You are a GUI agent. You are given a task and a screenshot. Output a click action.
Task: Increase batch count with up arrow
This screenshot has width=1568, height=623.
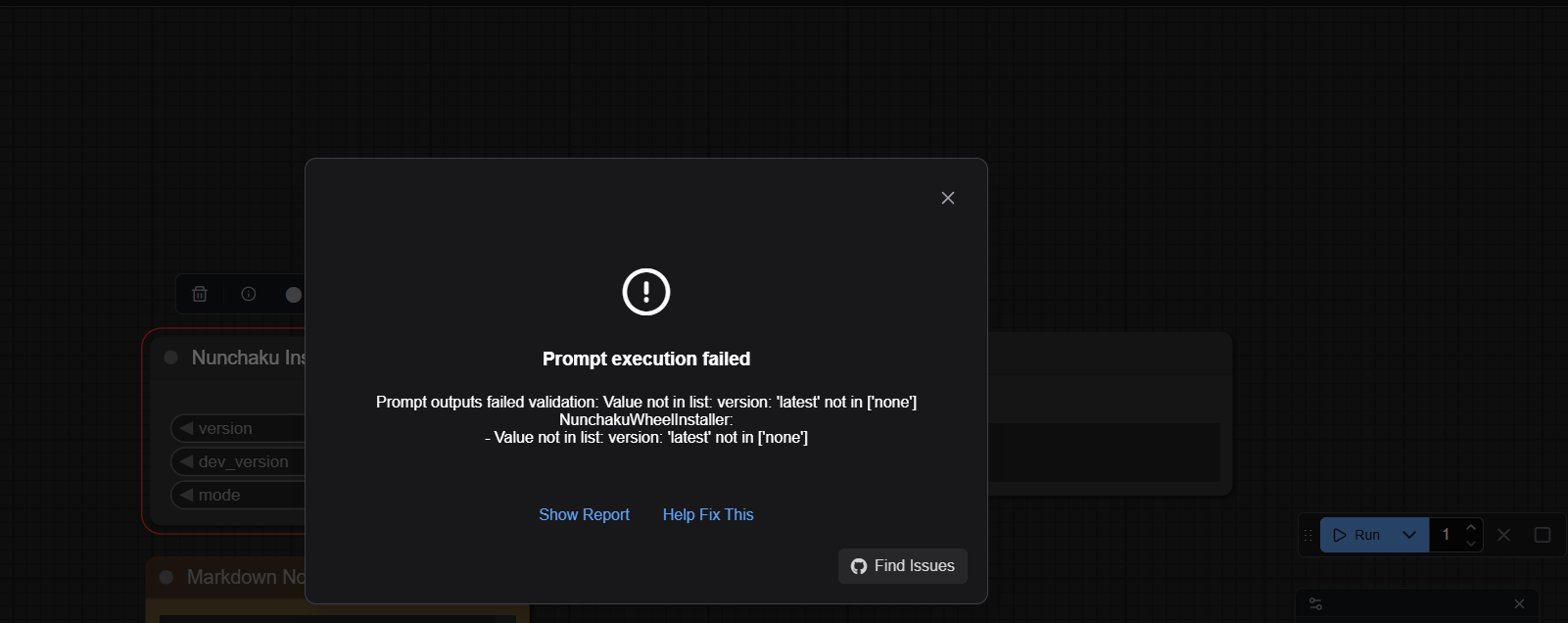[x=1470, y=528]
